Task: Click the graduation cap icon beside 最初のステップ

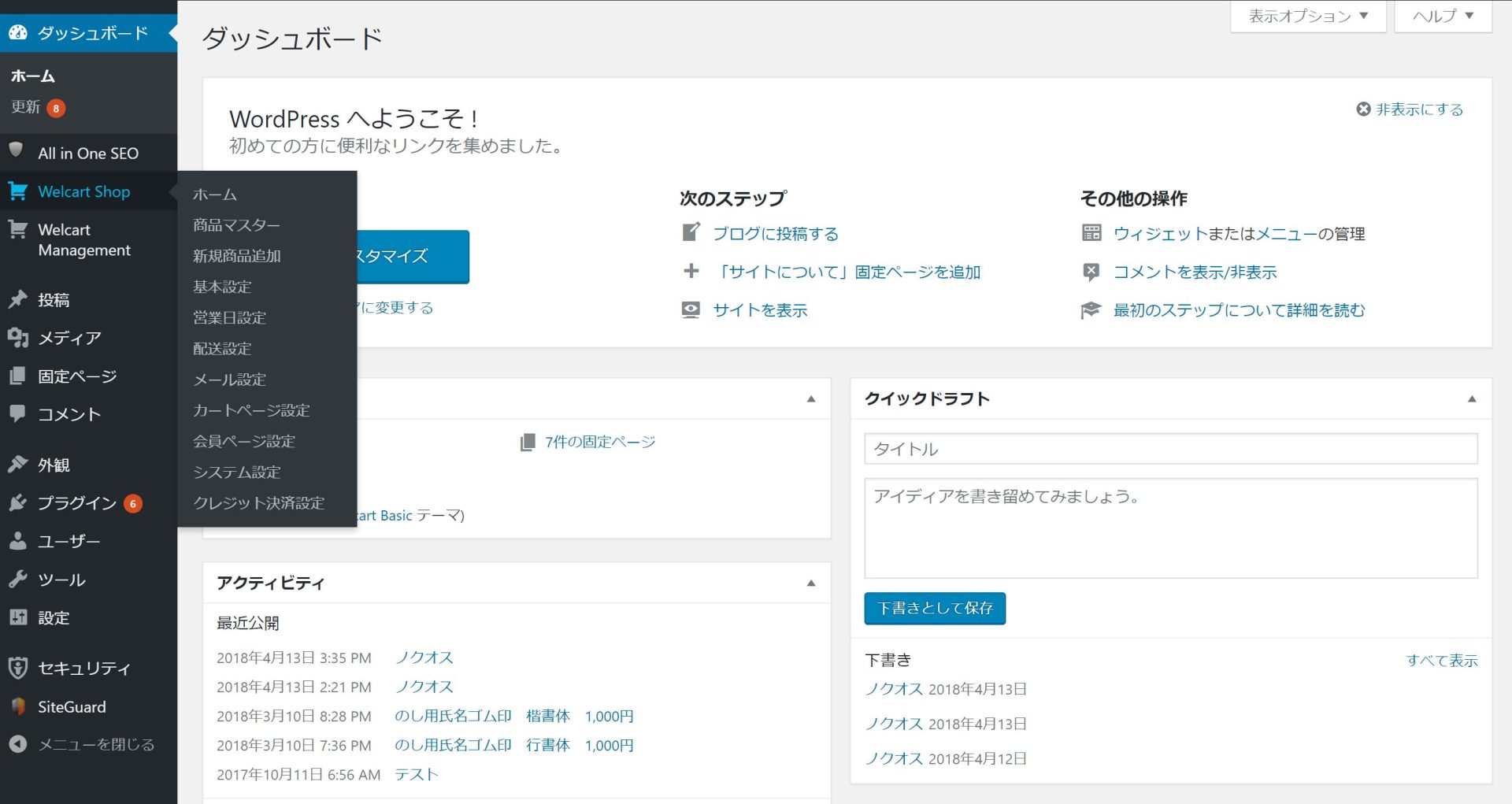Action: 1091,309
